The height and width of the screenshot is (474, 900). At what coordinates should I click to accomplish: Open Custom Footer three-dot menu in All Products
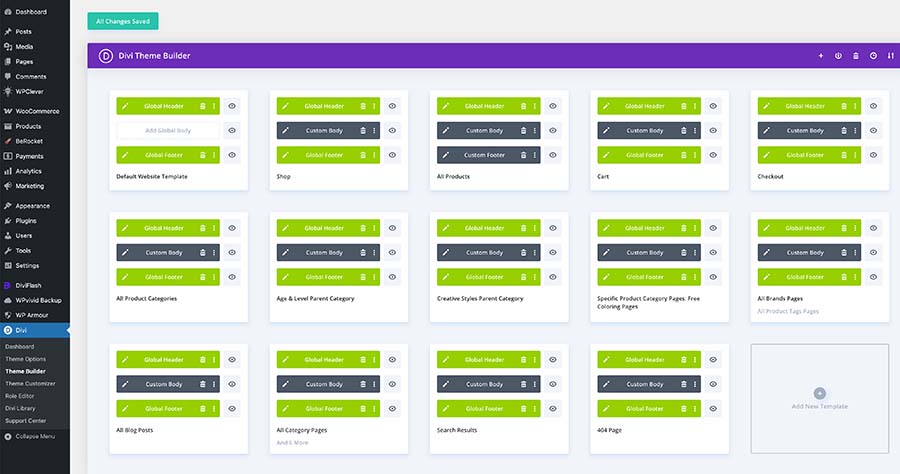click(x=534, y=155)
